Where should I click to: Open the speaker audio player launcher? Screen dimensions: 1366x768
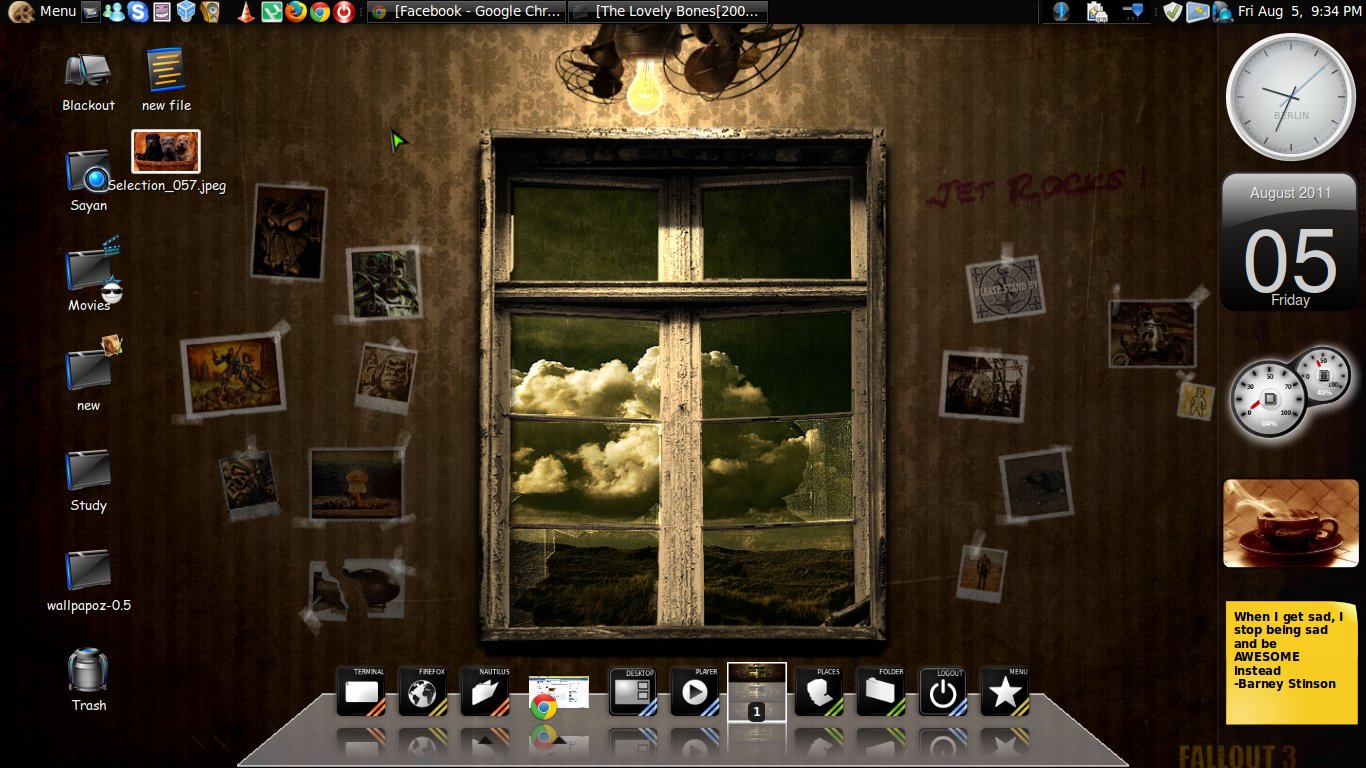click(210, 12)
